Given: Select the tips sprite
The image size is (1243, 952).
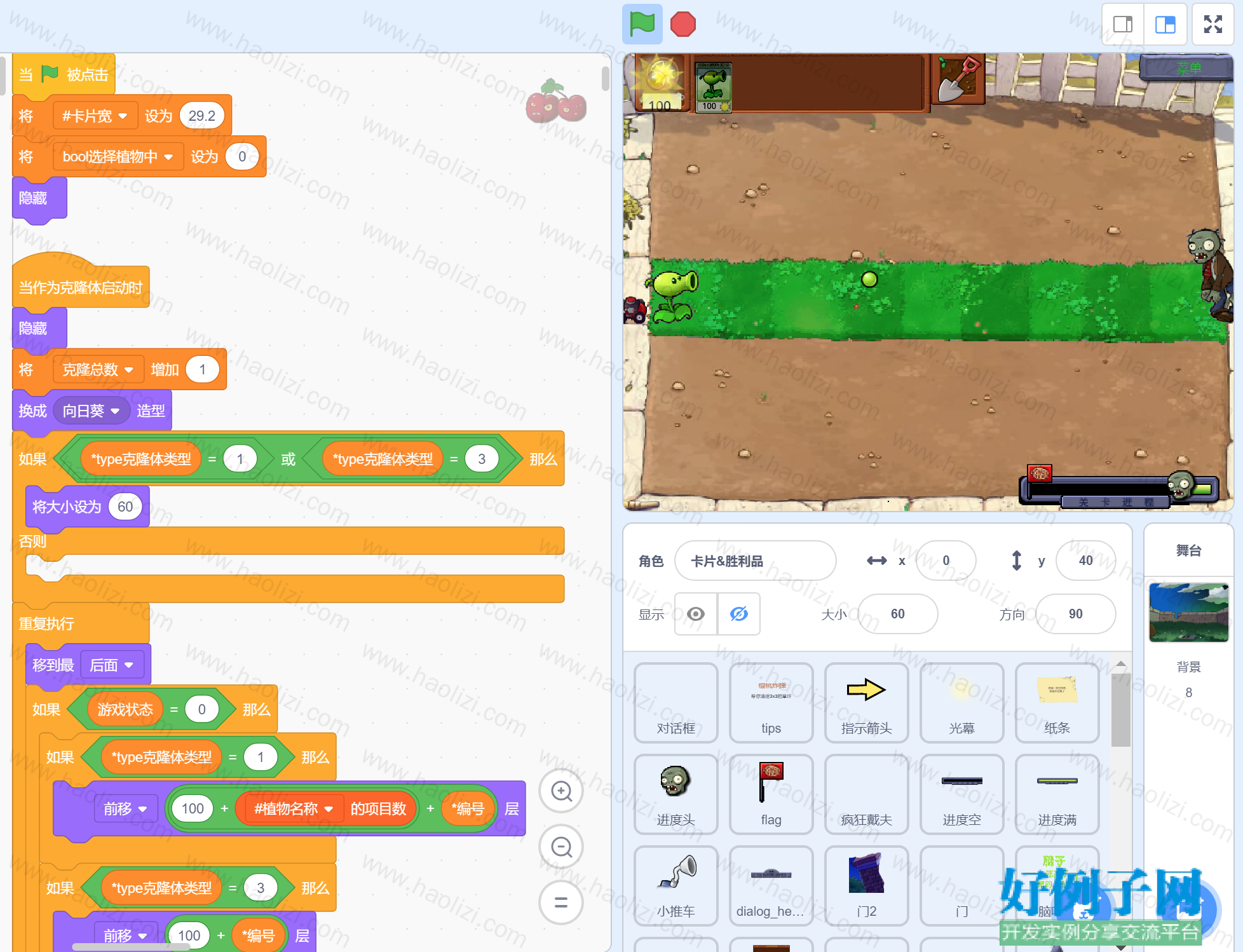Looking at the screenshot, I should coord(771,703).
